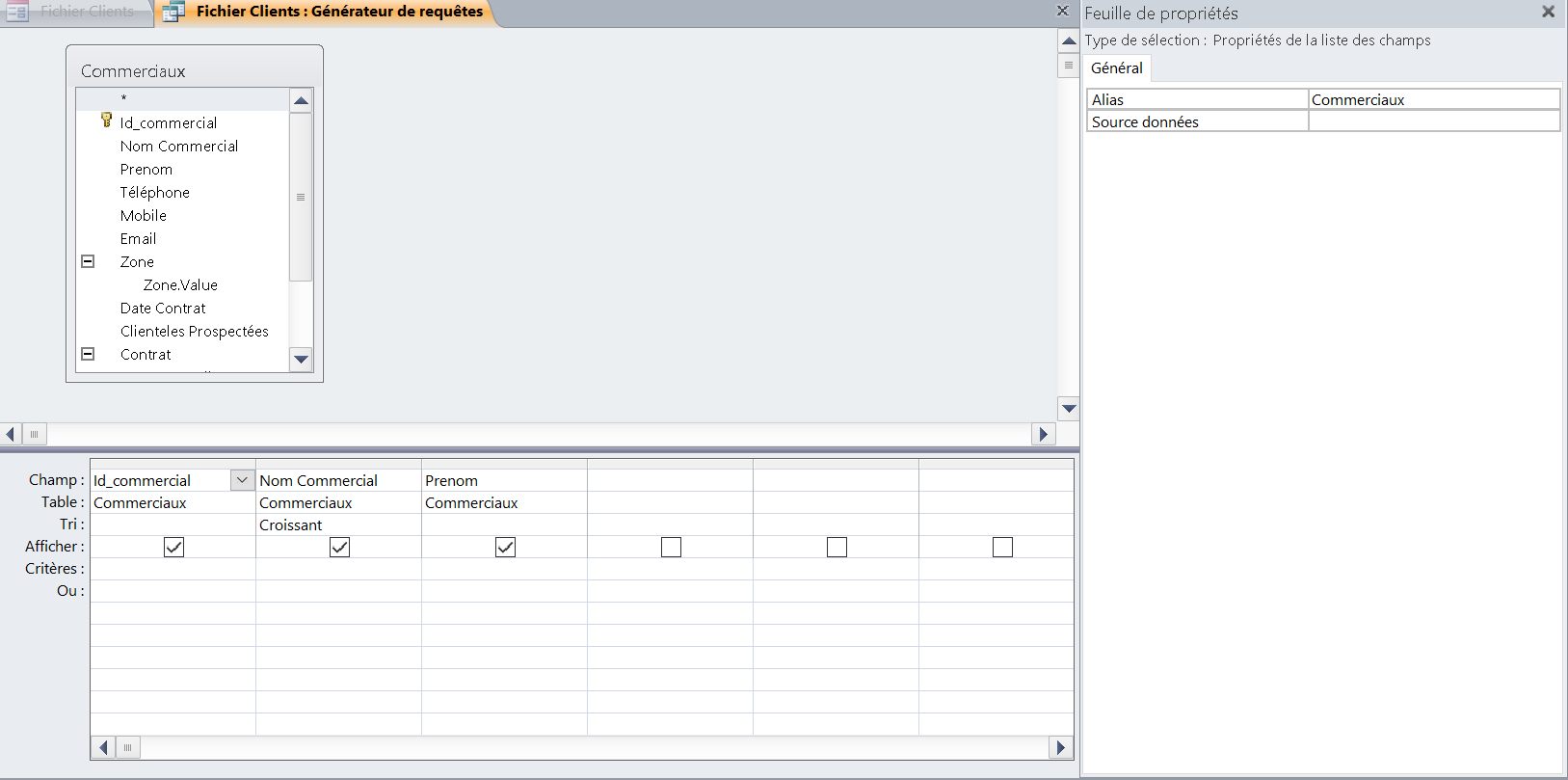Click the Critères cell under Id_commercial
The height and width of the screenshot is (780, 1568).
173,569
